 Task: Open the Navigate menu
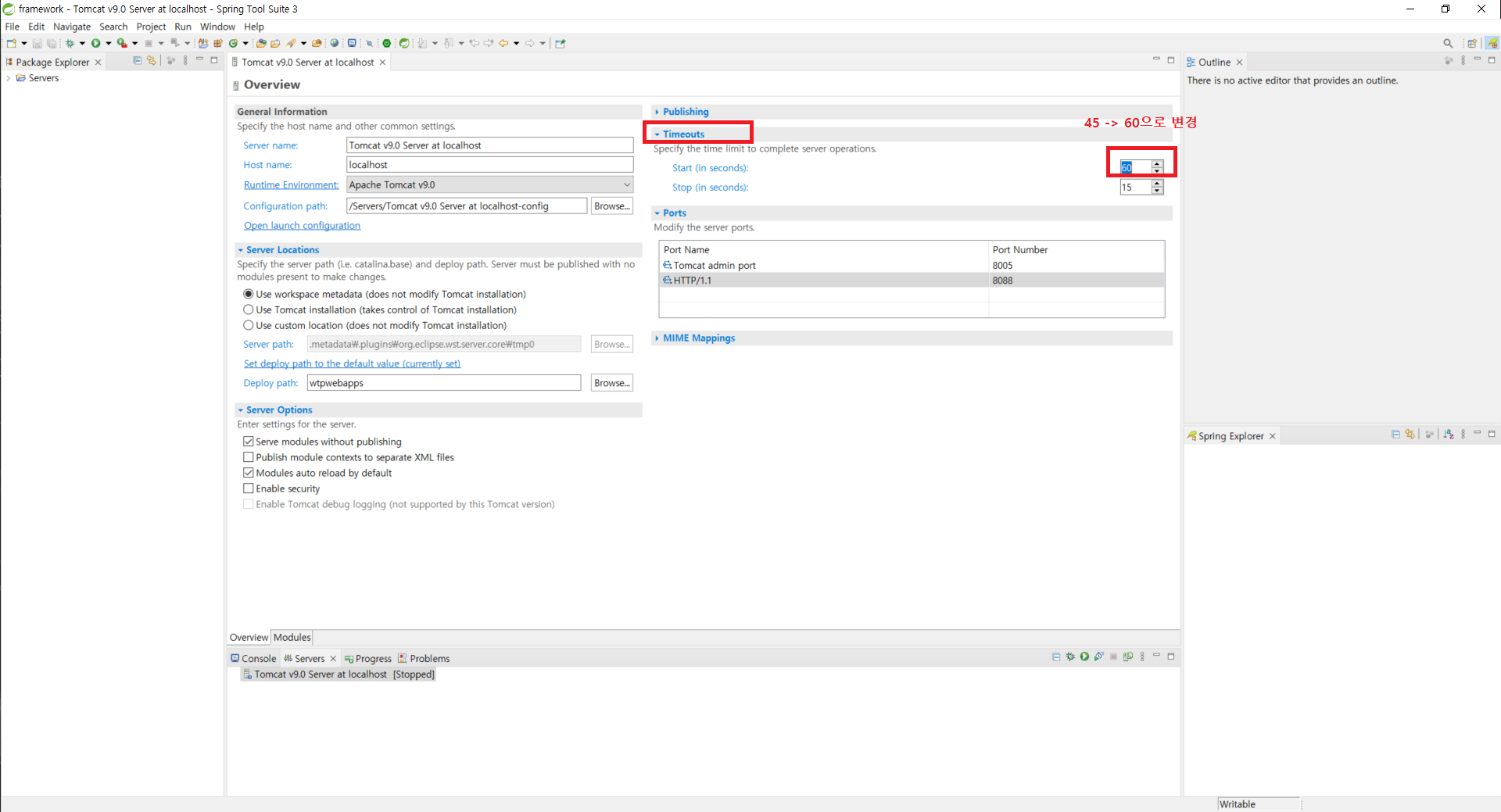coord(72,27)
